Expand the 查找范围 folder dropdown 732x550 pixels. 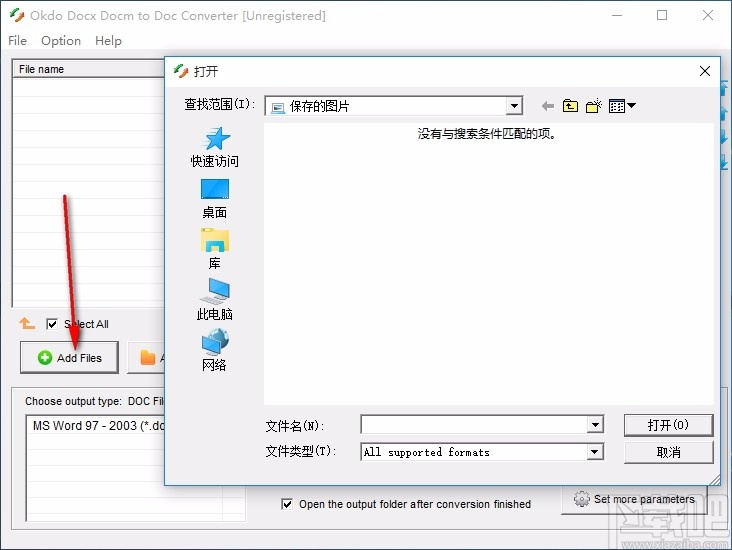pyautogui.click(x=514, y=106)
